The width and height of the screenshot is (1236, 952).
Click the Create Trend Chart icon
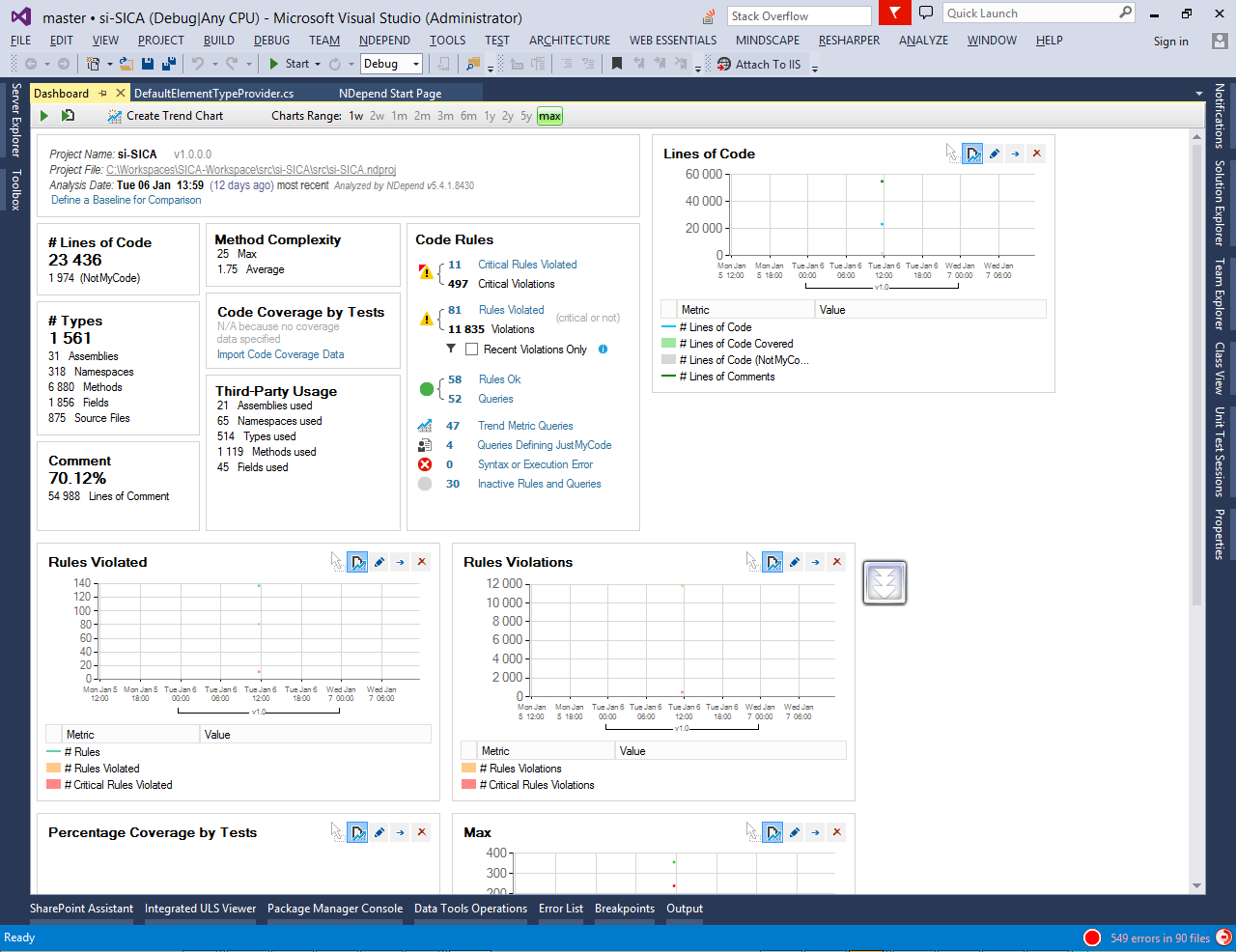pos(114,116)
